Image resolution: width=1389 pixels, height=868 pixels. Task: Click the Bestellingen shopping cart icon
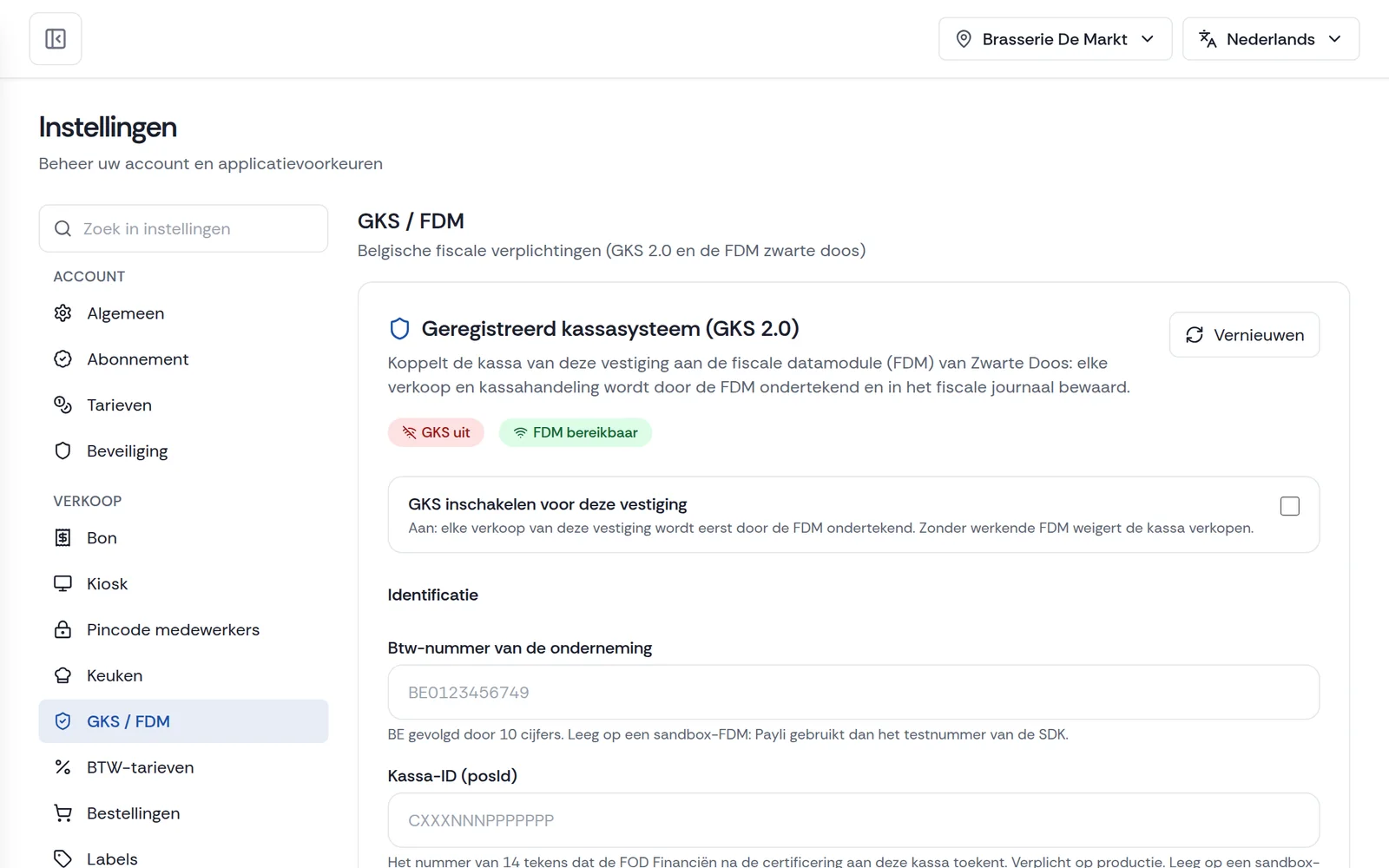pyautogui.click(x=63, y=814)
